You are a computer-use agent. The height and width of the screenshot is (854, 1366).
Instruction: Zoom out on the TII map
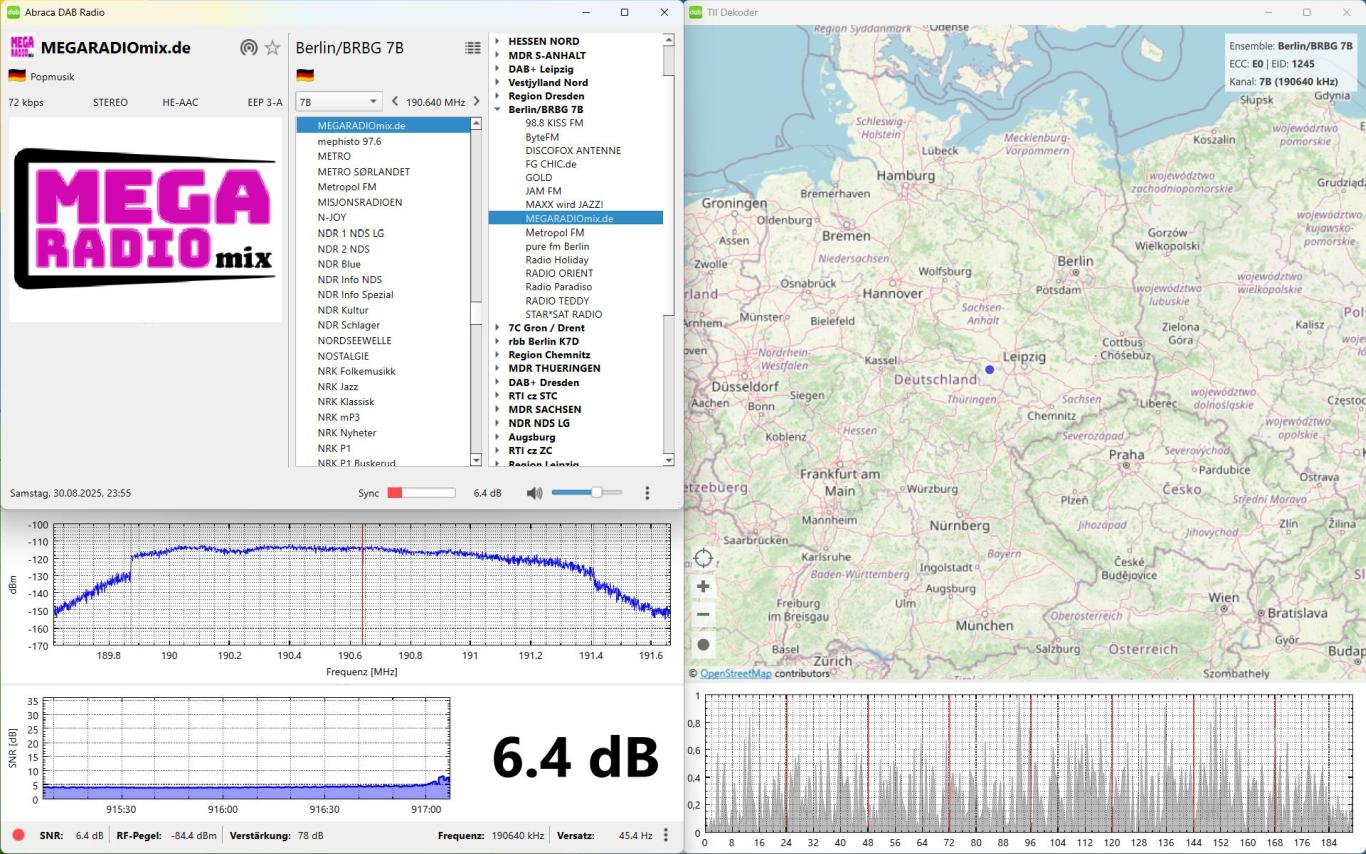tap(703, 615)
